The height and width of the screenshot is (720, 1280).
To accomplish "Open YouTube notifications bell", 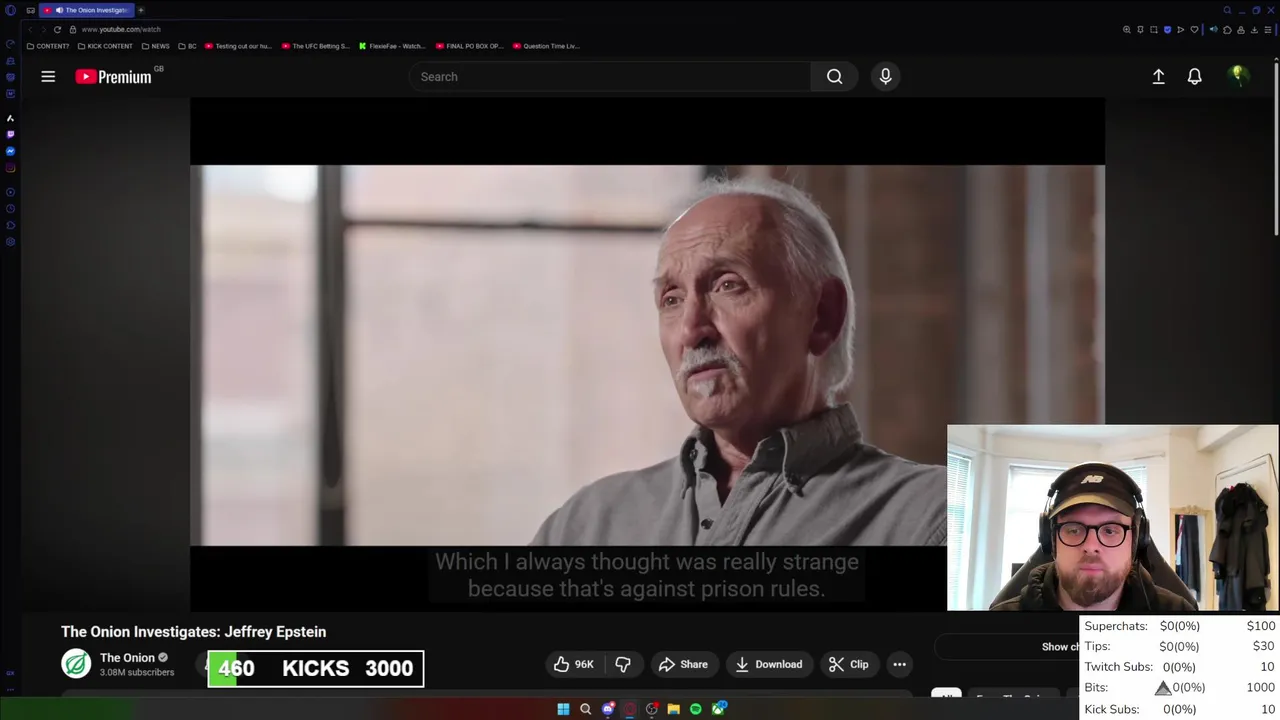I will coord(1194,76).
